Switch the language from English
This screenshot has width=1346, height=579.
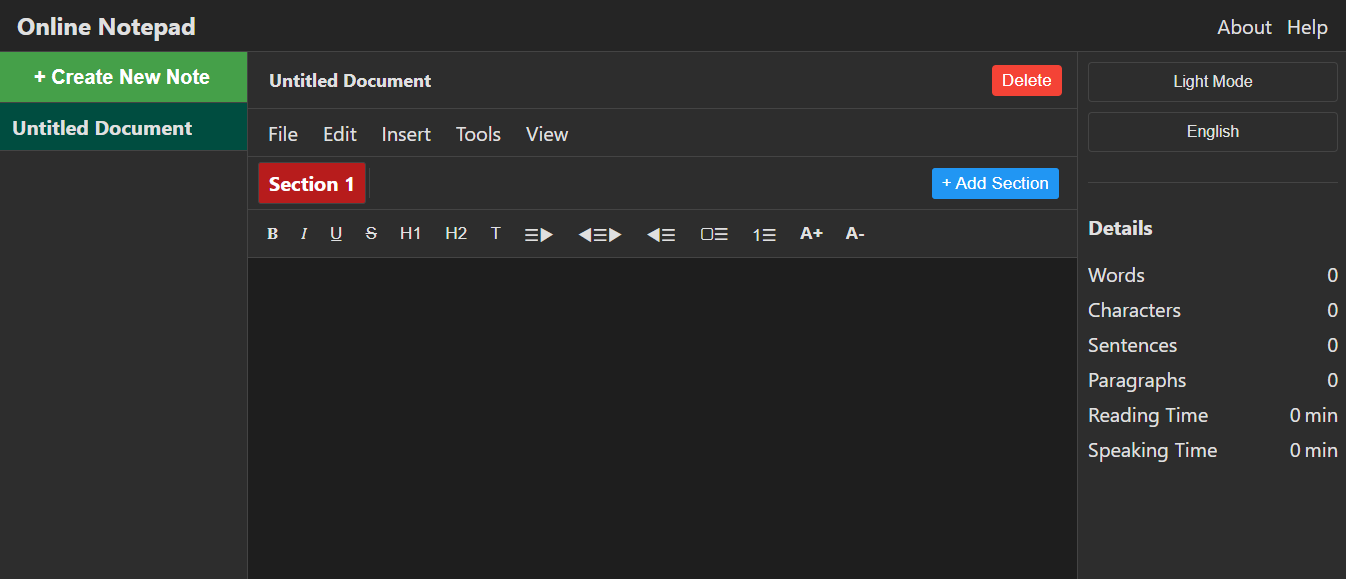click(x=1212, y=131)
